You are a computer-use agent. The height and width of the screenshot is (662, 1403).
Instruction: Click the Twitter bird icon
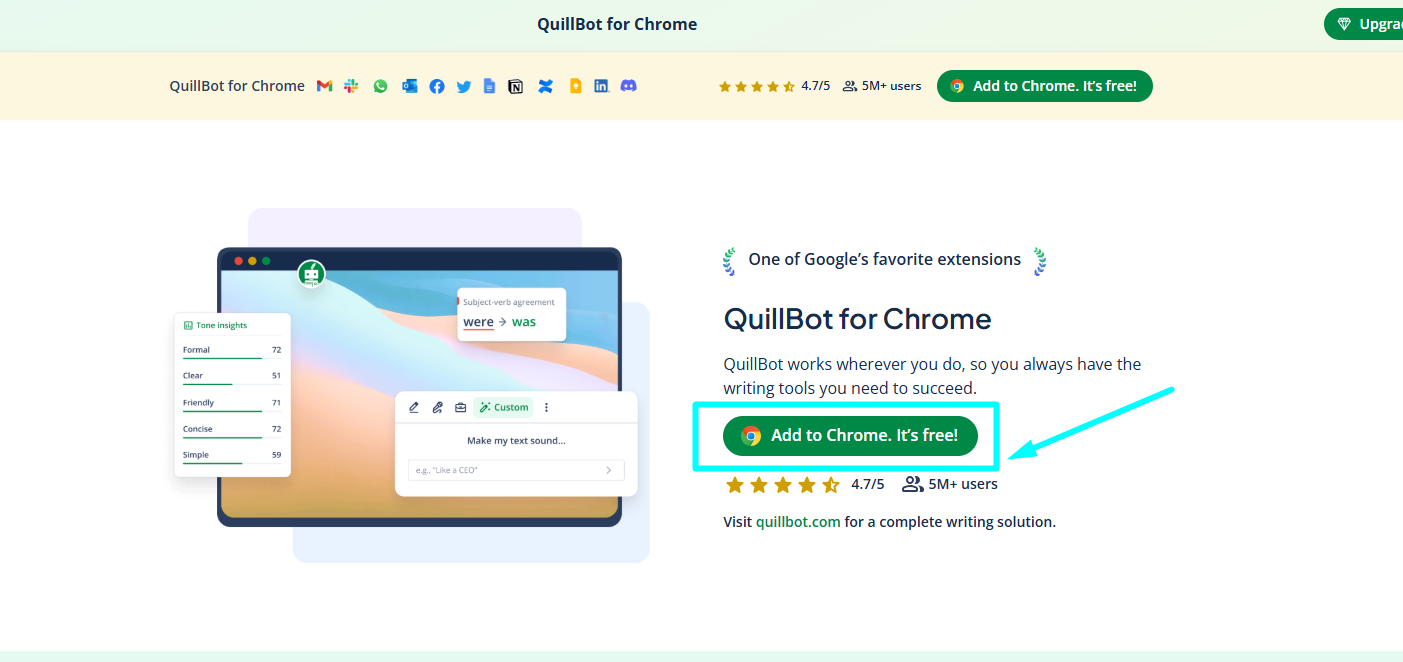point(464,86)
